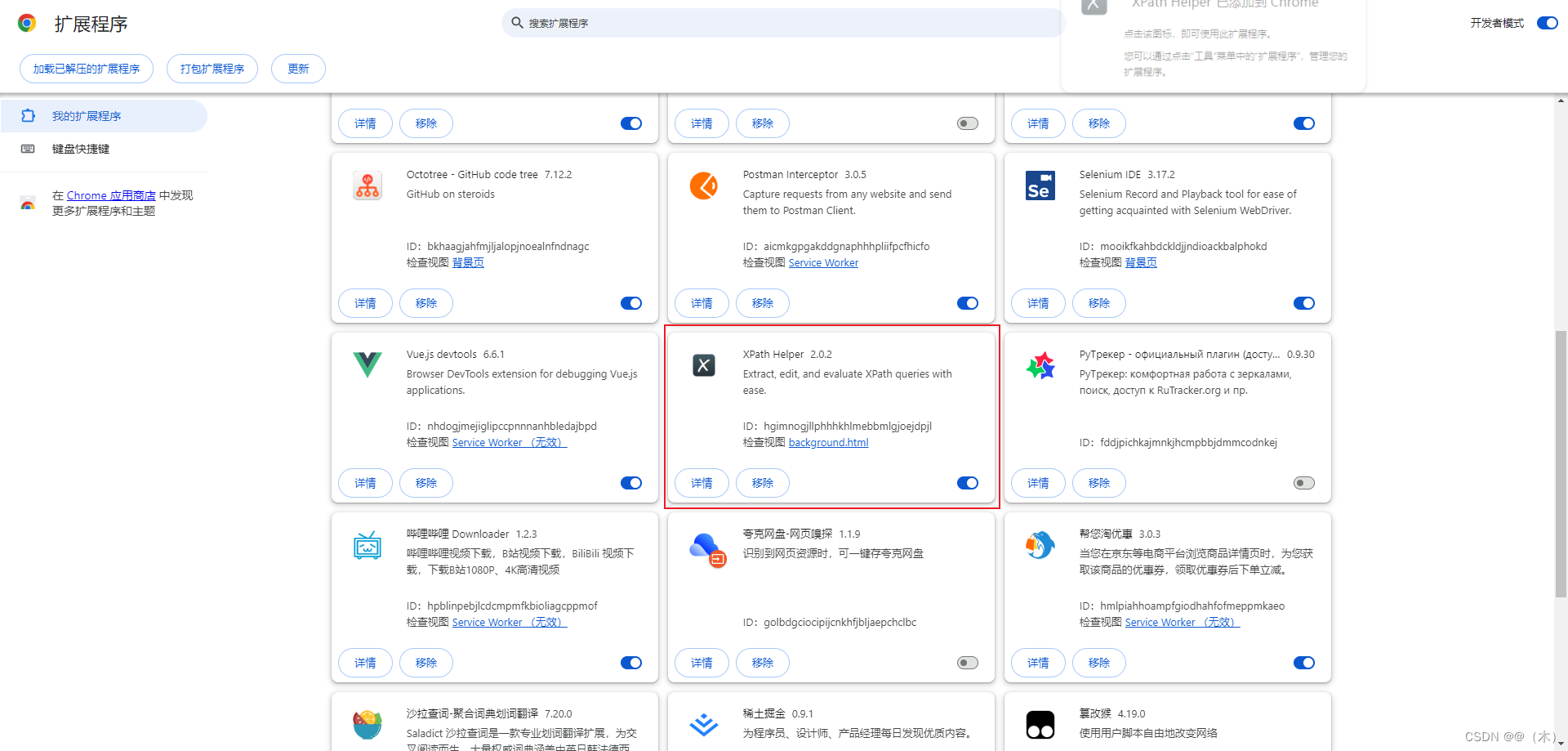Screen dimensions: 1568x751
Task: Click 详情 for Selenium IDE
Action: [x=1038, y=303]
